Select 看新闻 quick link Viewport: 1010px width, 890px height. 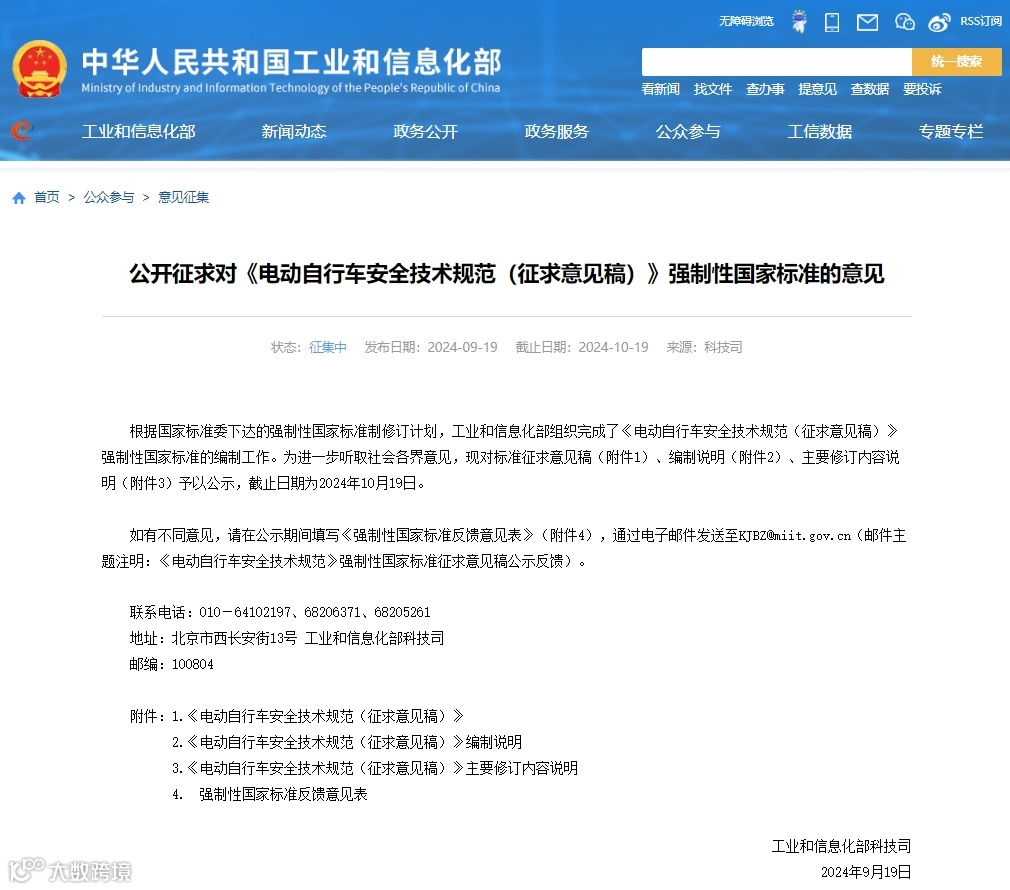[x=660, y=89]
